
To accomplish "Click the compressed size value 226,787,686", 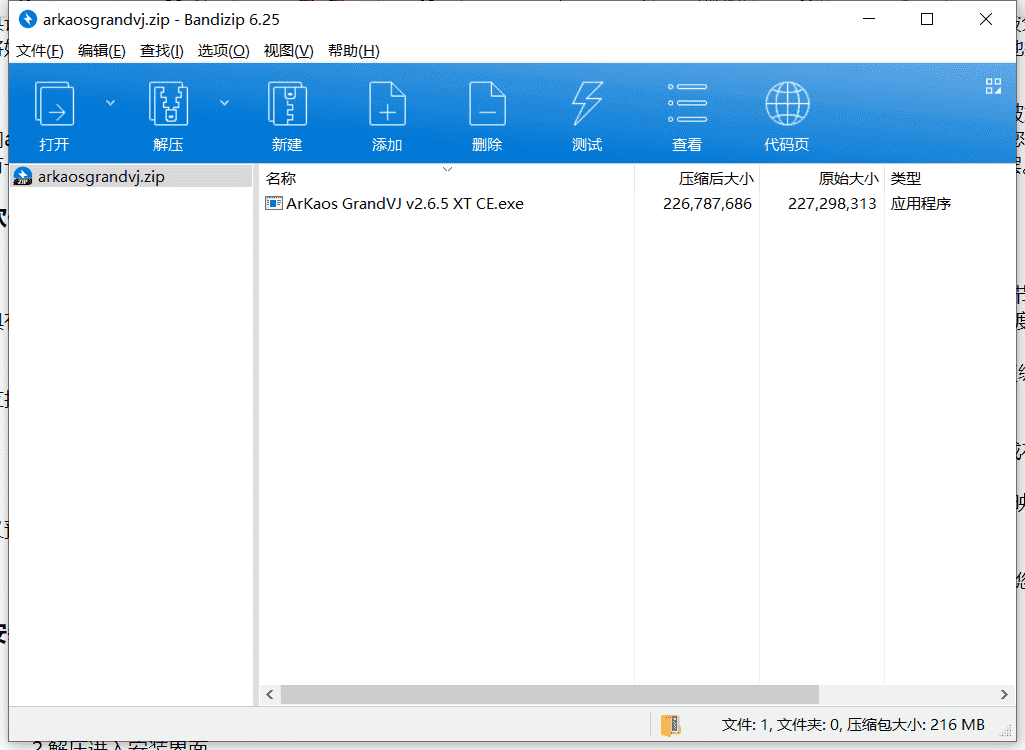I will 707,203.
